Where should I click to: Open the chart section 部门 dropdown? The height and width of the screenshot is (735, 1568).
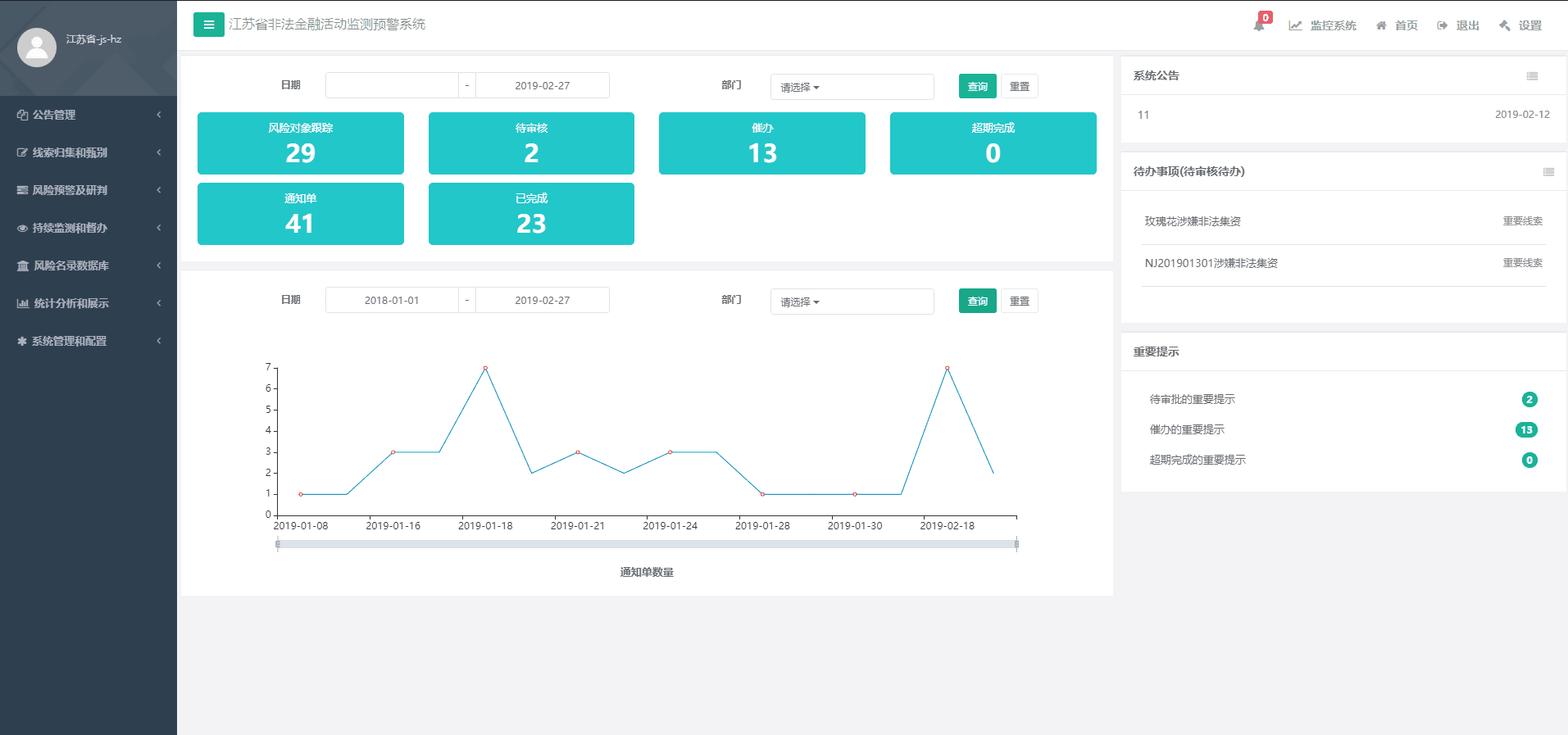[x=851, y=302]
